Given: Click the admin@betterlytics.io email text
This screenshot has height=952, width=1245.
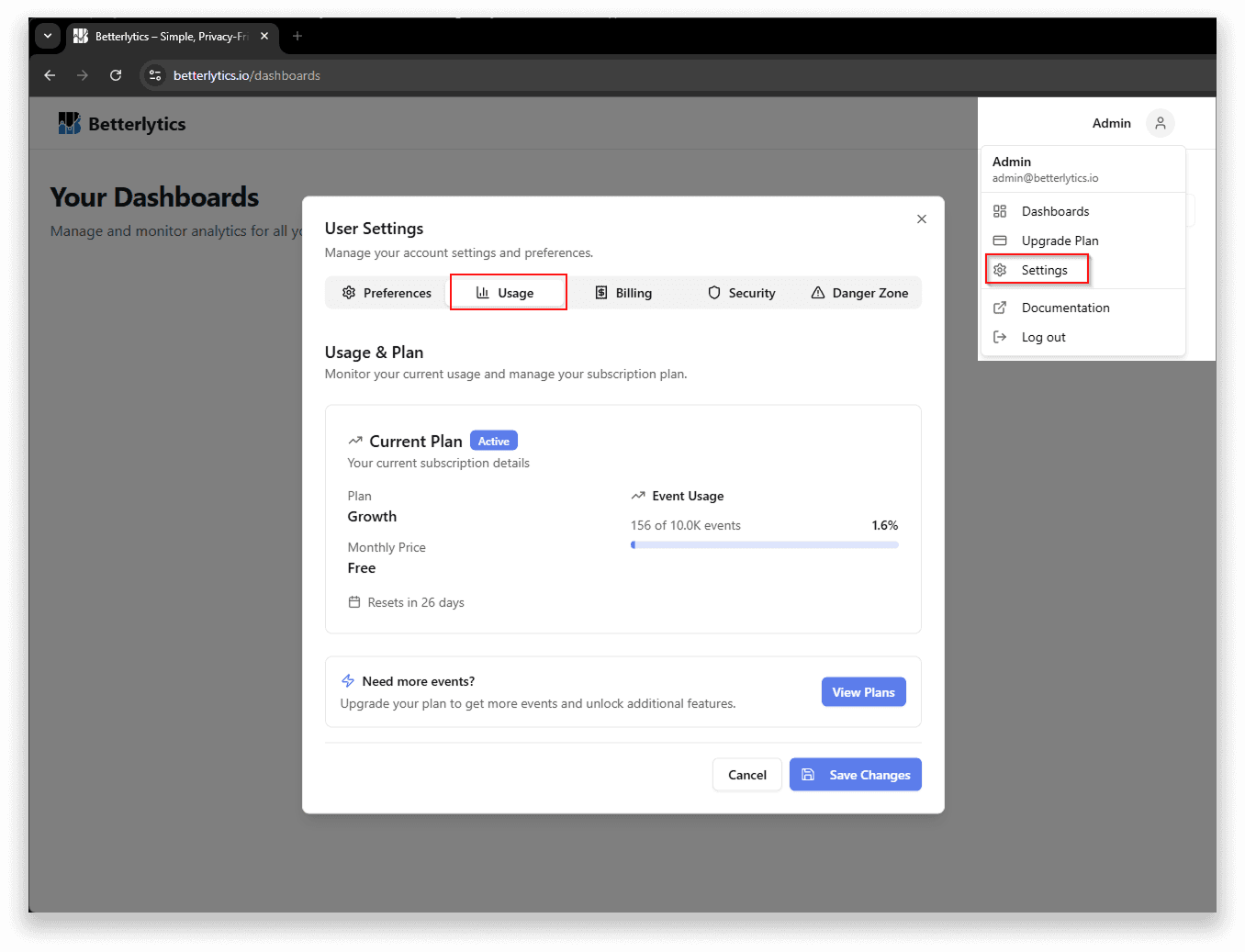Looking at the screenshot, I should pos(1045,178).
